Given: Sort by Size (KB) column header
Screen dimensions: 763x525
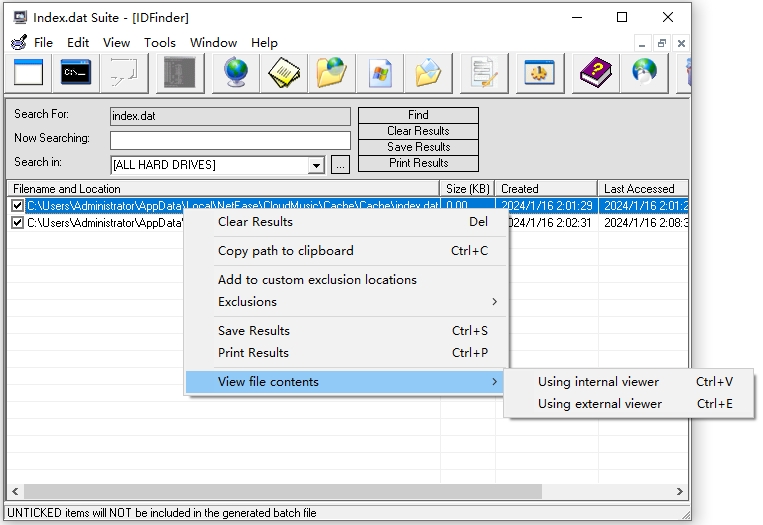Looking at the screenshot, I should coord(468,189).
